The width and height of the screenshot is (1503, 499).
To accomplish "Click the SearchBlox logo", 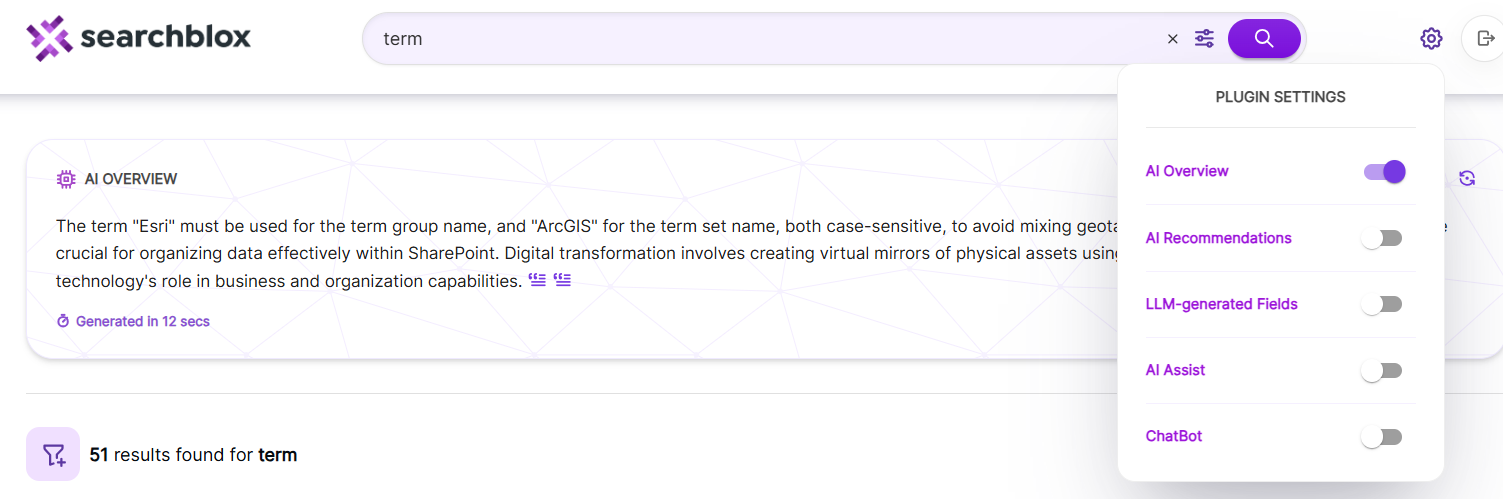I will (x=138, y=38).
